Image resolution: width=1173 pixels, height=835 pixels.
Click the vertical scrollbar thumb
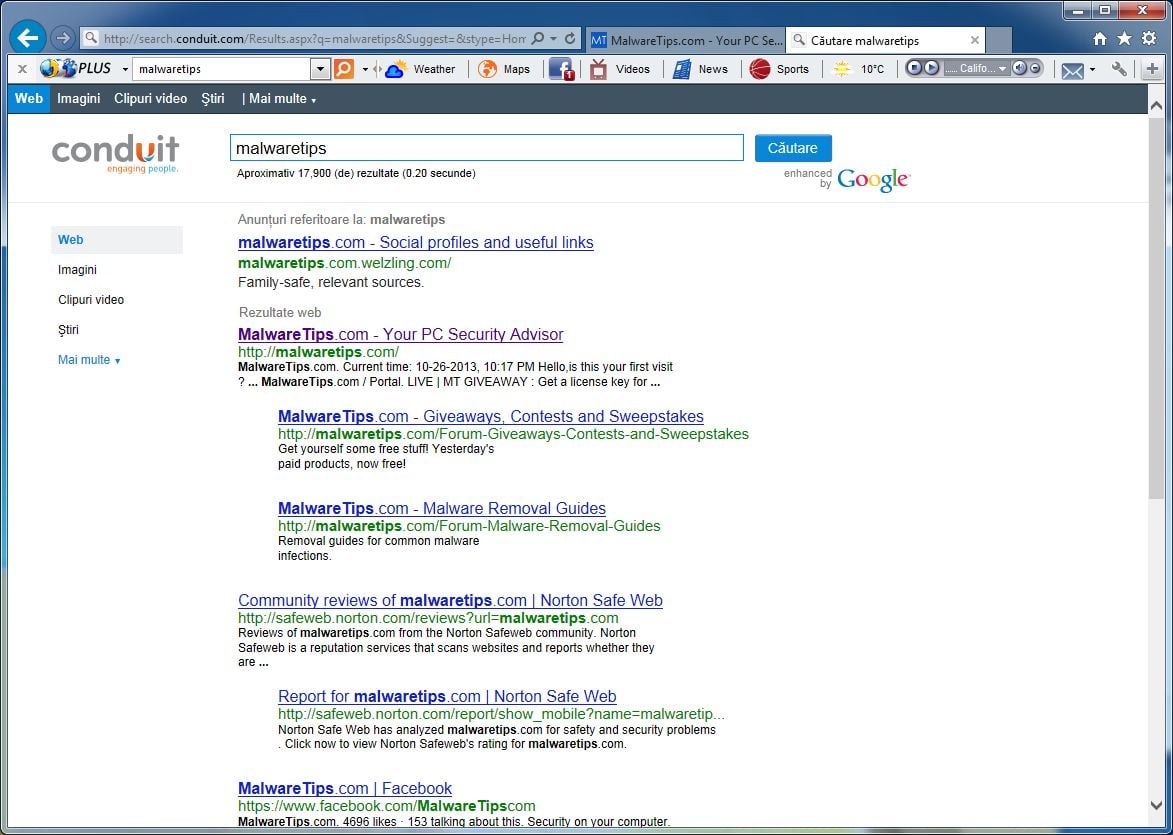[1156, 307]
